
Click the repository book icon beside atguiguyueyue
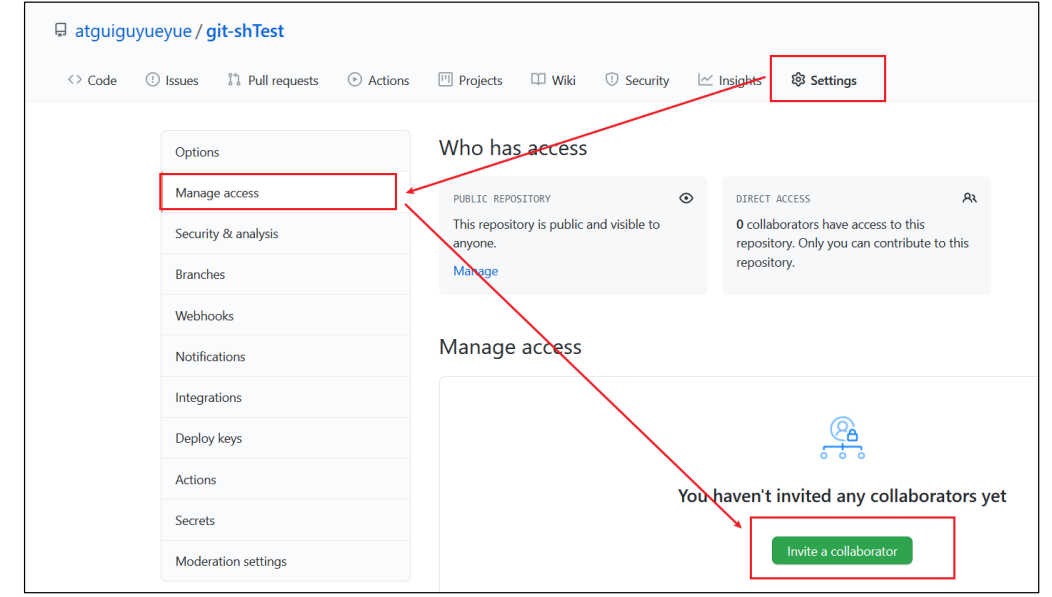click(x=61, y=30)
